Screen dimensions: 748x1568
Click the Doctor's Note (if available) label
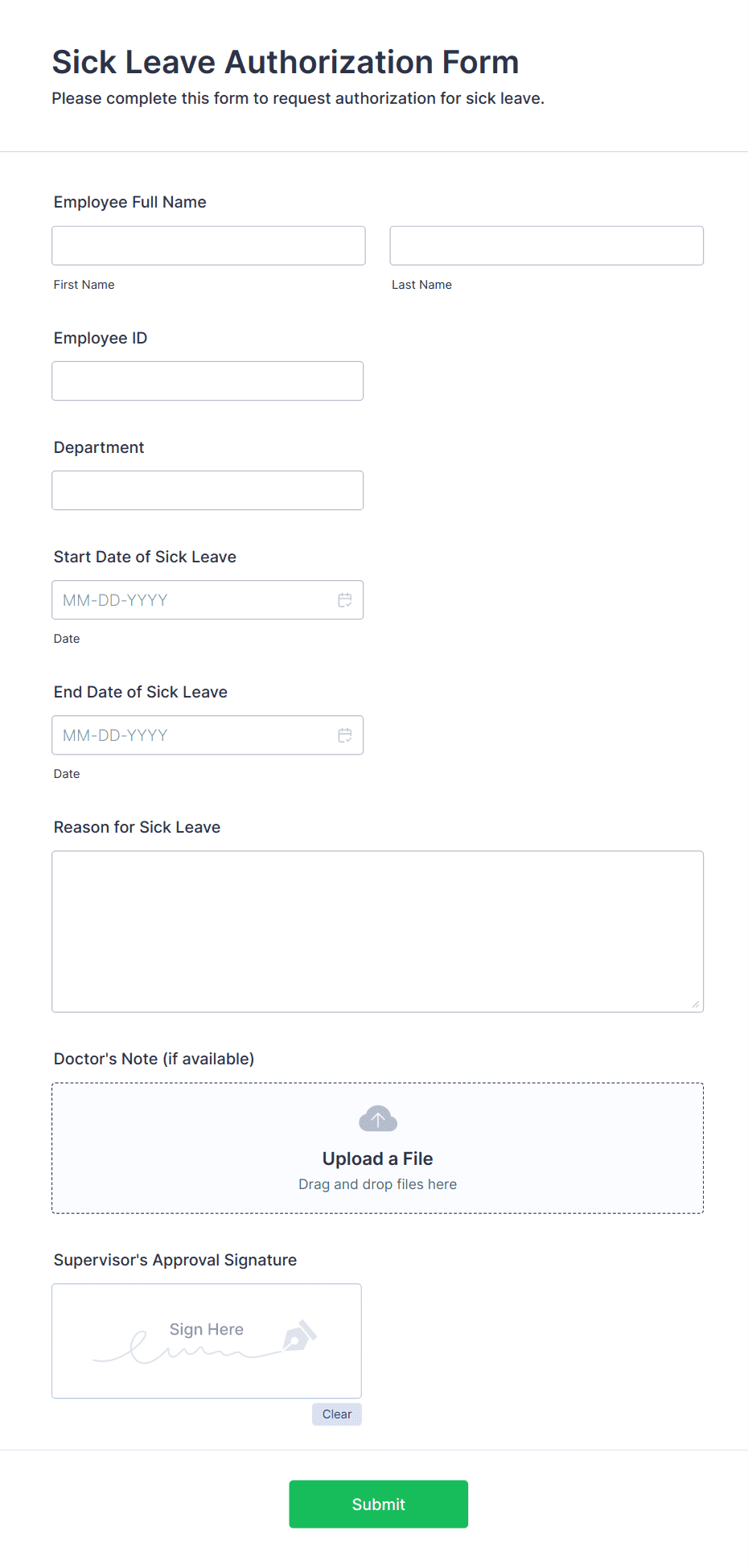(x=154, y=1059)
